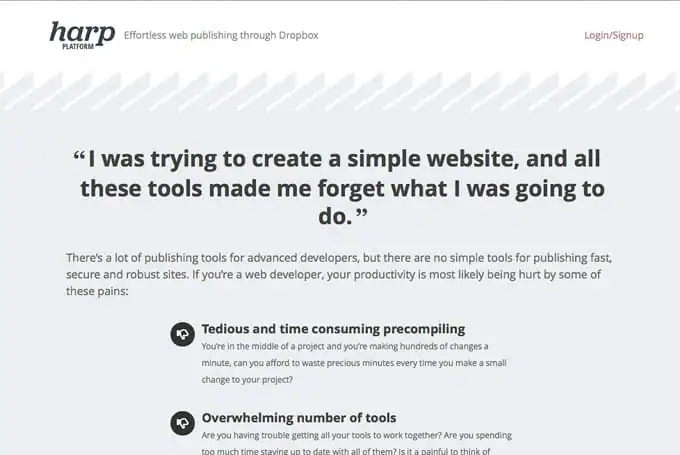Click the intro paragraph about publishing tools
Image resolution: width=680 pixels, height=455 pixels.
(339, 274)
